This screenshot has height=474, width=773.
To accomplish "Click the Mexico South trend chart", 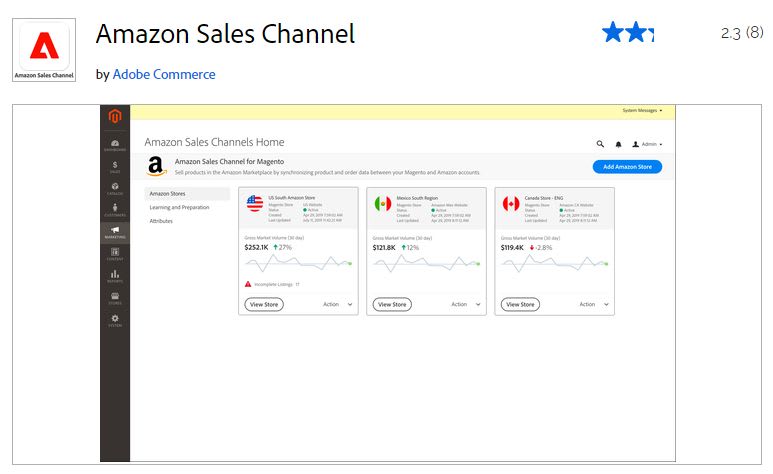I will (x=426, y=264).
